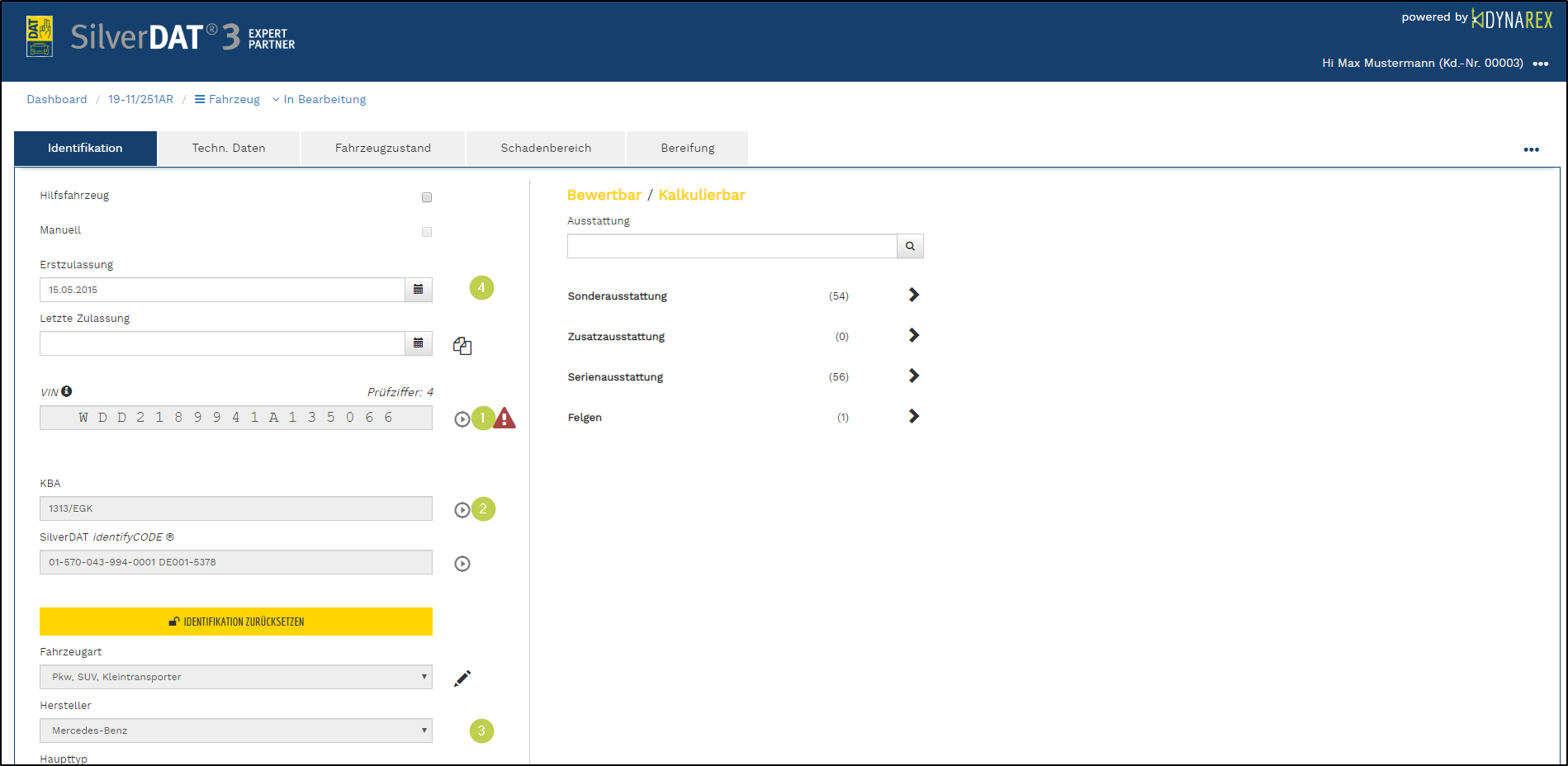This screenshot has width=1568, height=766.
Task: Expand the Serienausstattung section
Action: point(913,376)
